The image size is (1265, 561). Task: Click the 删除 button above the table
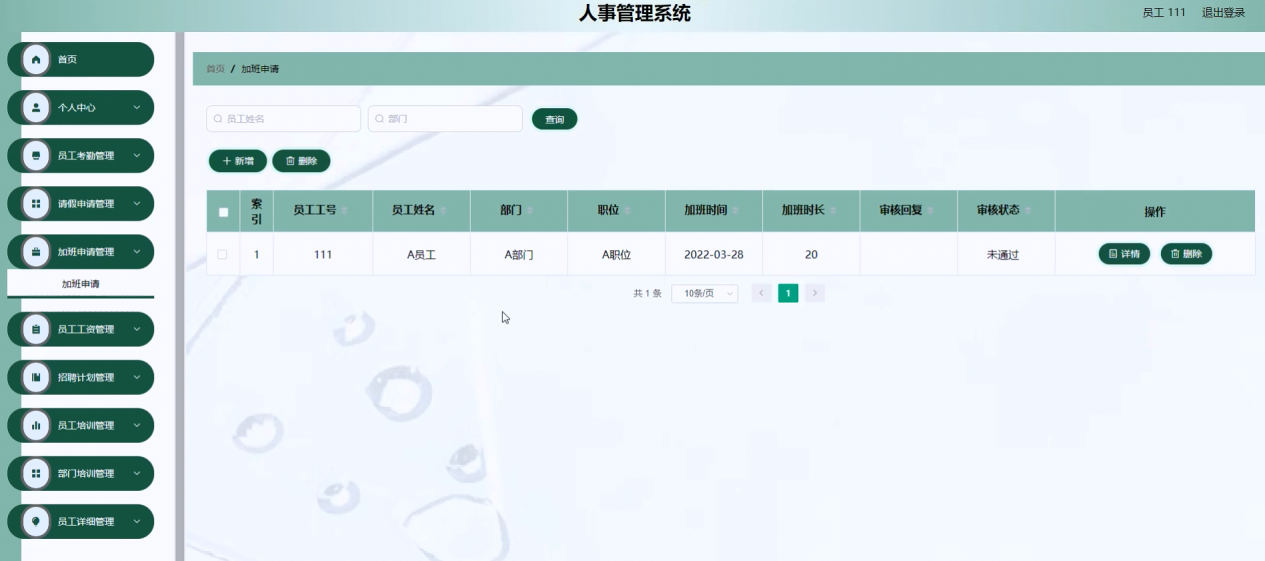pos(301,160)
